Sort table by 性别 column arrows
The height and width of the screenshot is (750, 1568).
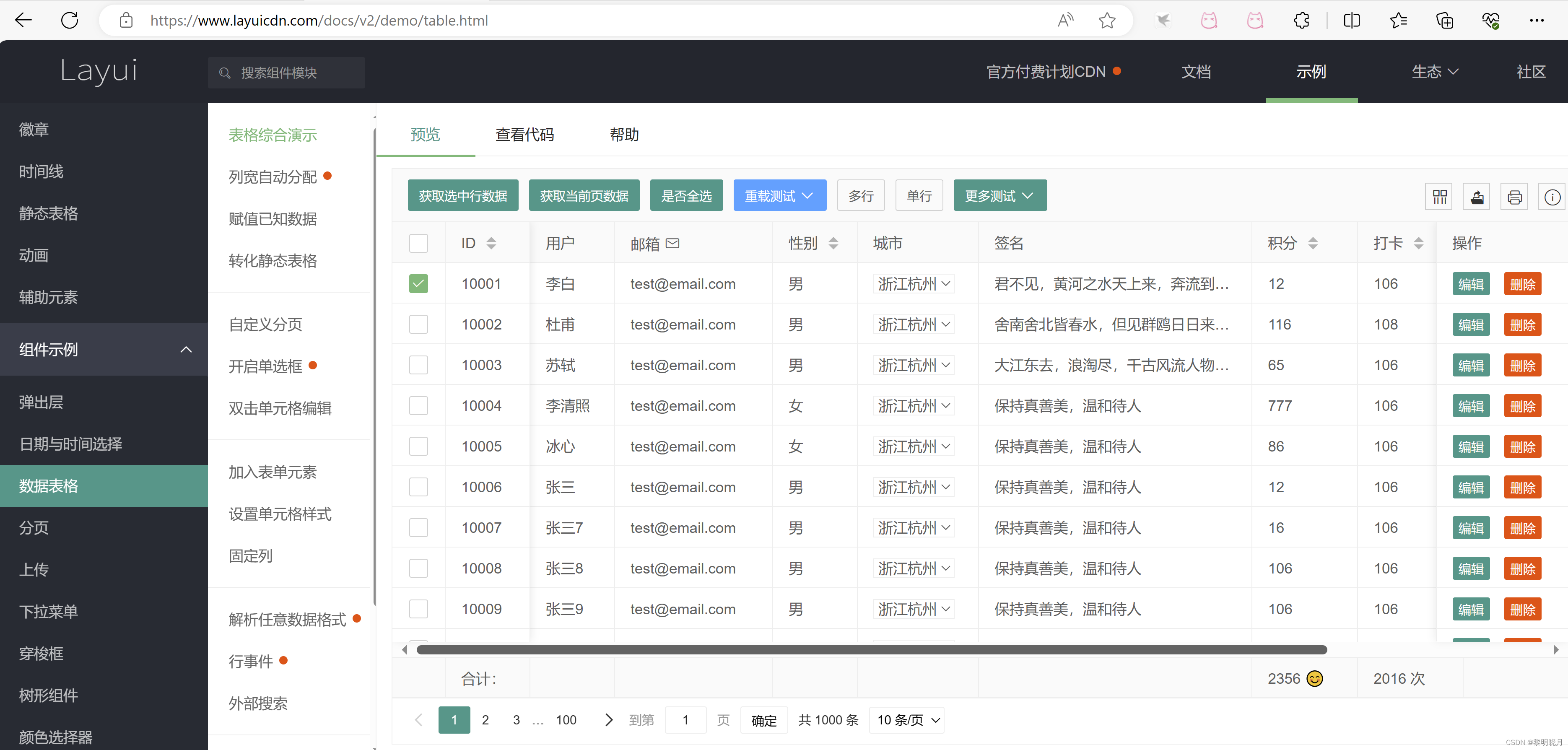833,244
